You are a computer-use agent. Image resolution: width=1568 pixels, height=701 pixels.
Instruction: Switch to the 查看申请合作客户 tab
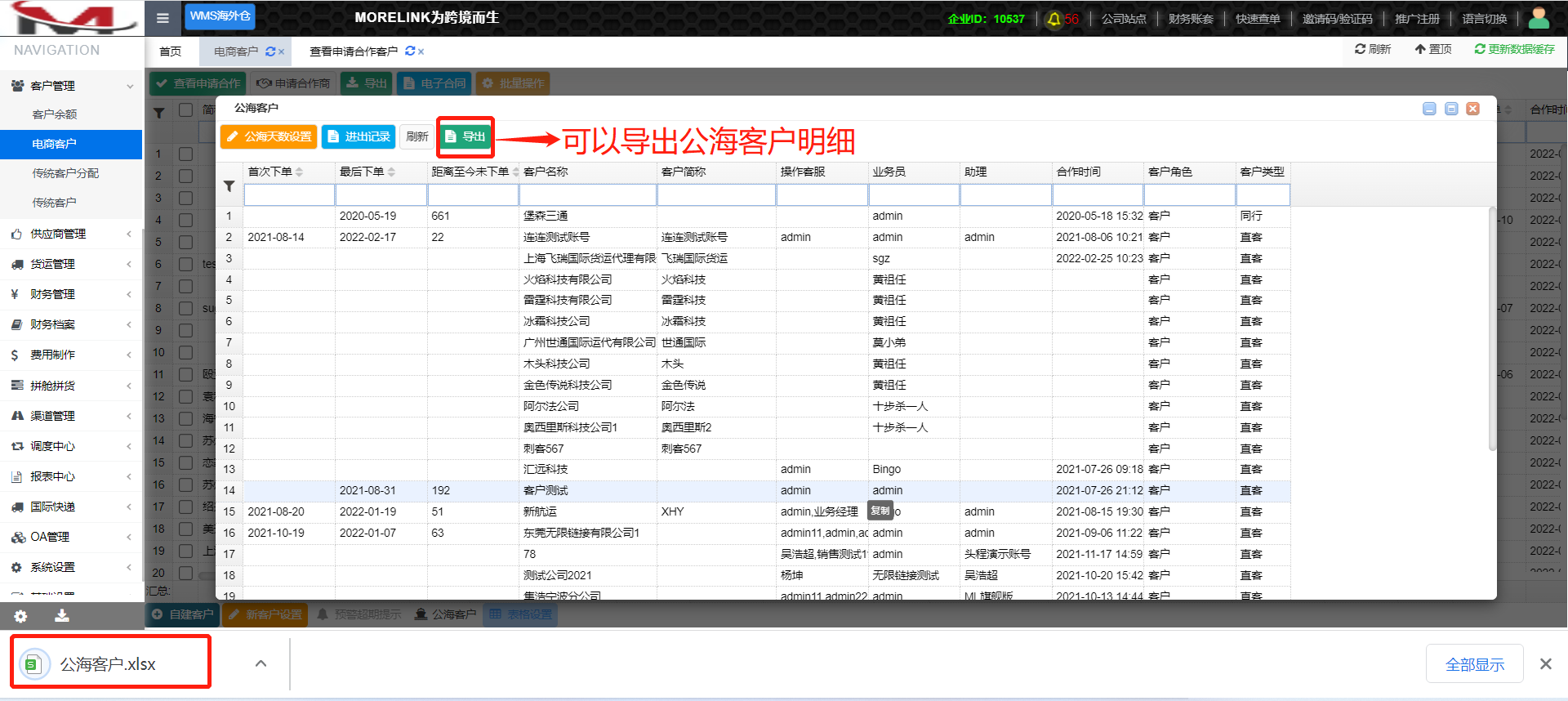[353, 51]
